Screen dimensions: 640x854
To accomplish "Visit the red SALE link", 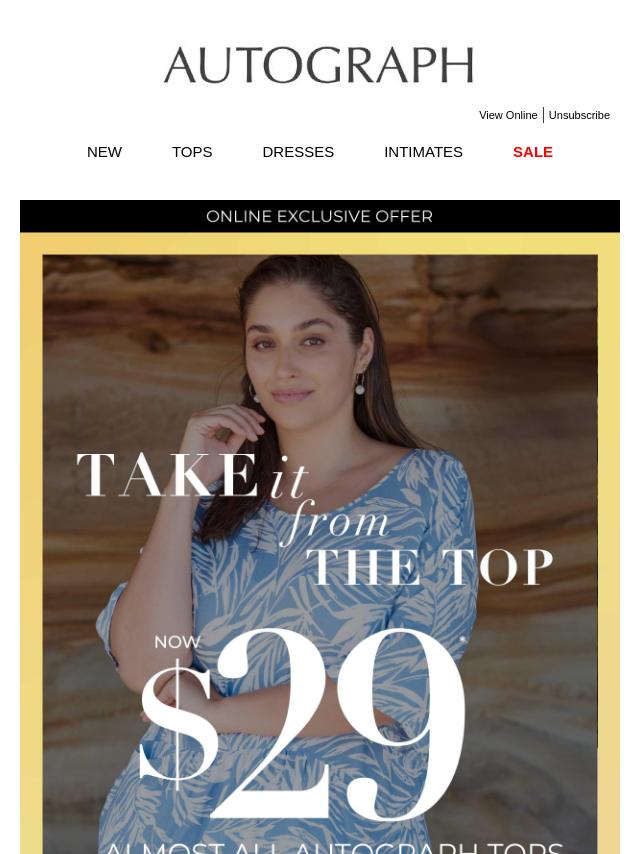I will pos(533,152).
